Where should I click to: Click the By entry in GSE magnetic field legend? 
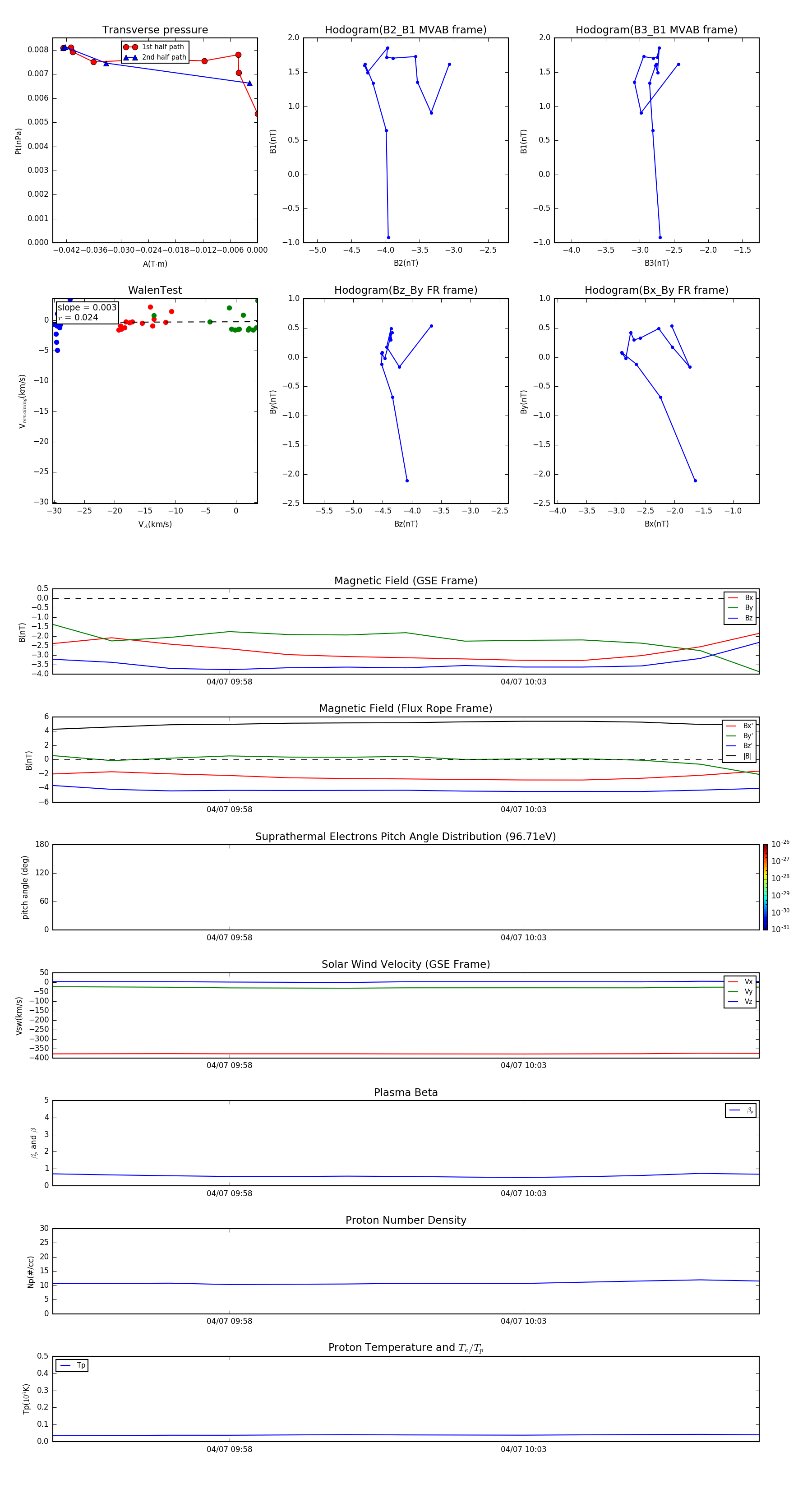click(740, 607)
